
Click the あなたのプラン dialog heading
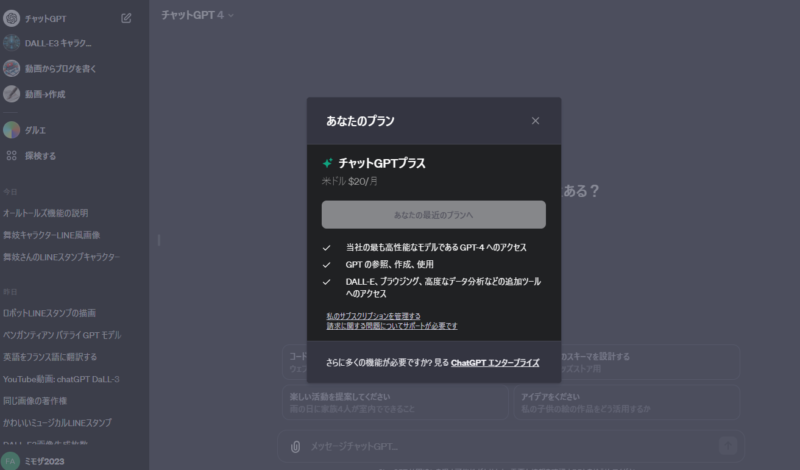(360, 121)
